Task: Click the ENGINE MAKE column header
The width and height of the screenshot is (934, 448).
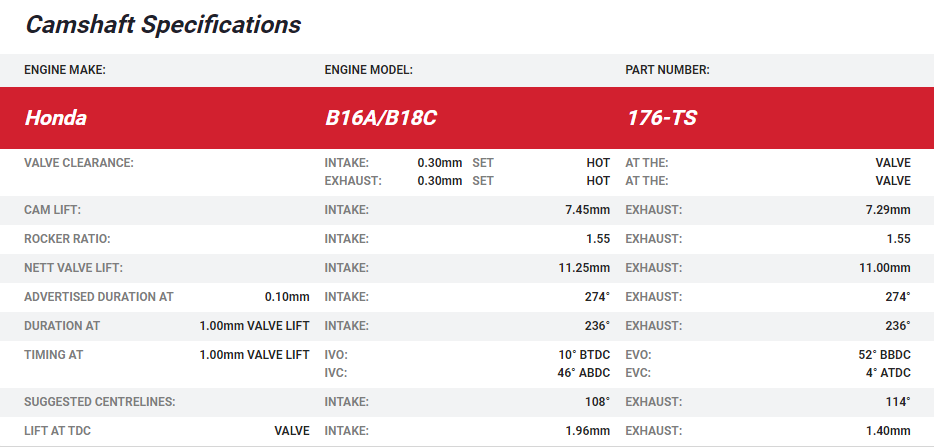Action: 65,70
